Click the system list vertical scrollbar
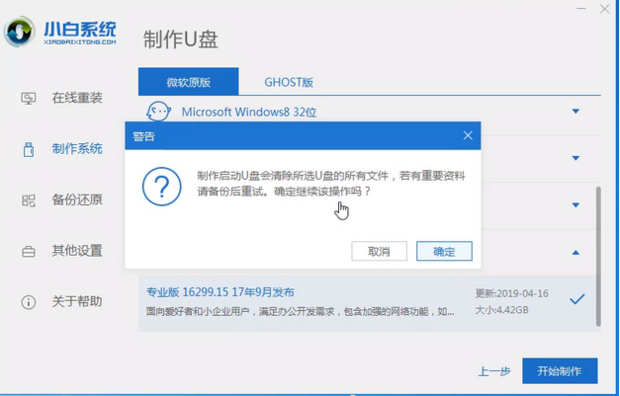620x396 pixels. tap(598, 256)
